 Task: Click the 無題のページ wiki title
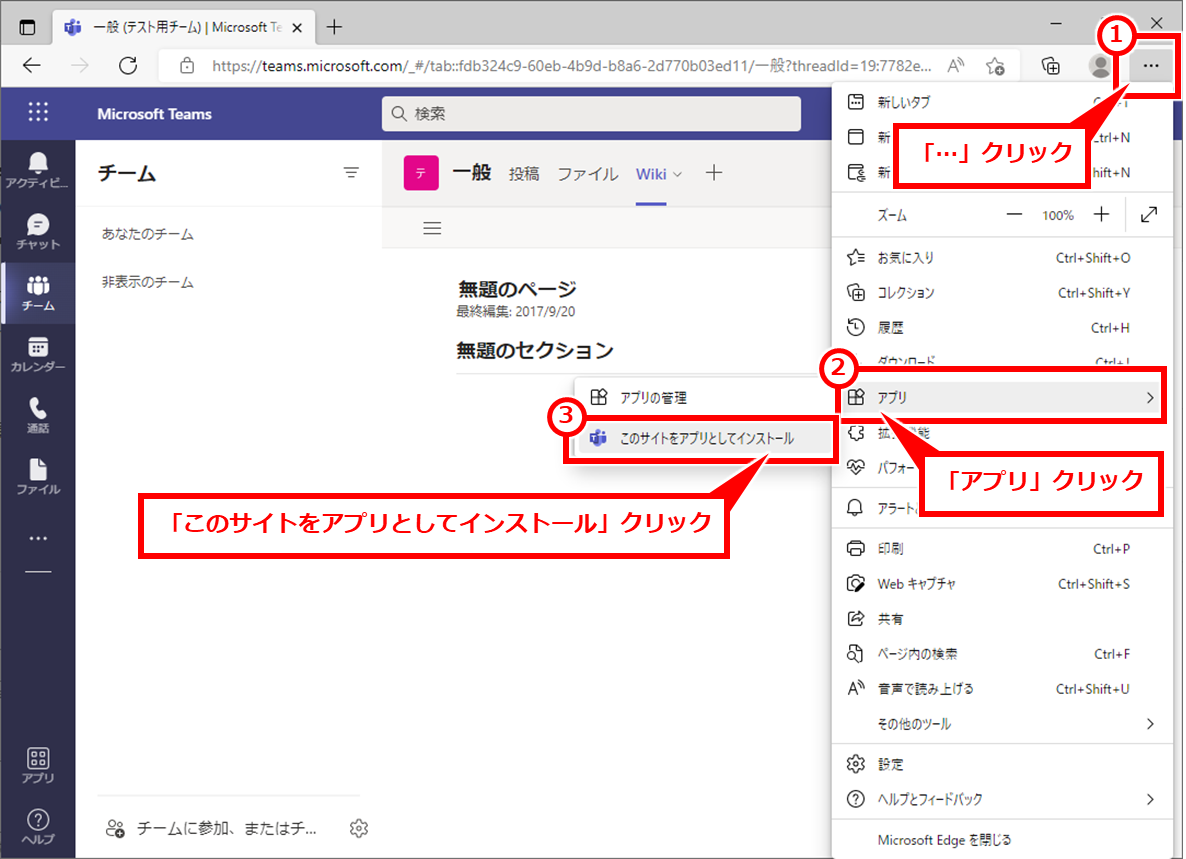[517, 289]
